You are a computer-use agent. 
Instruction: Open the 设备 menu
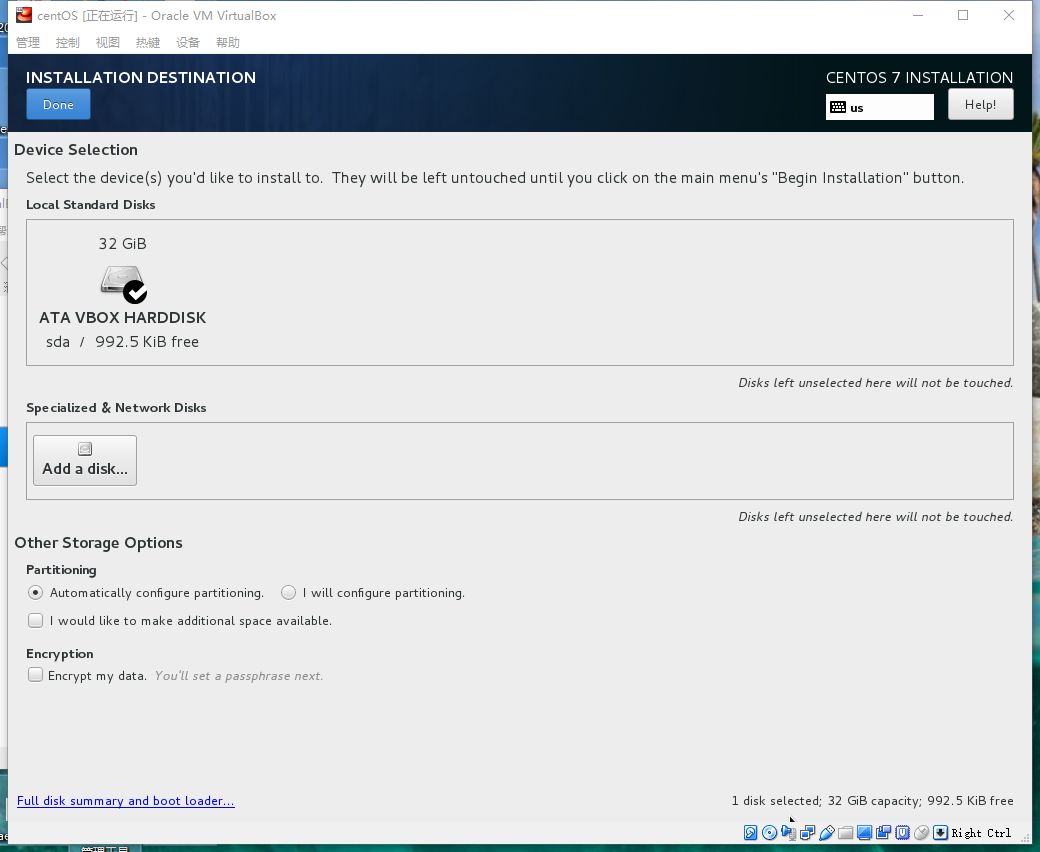[188, 42]
